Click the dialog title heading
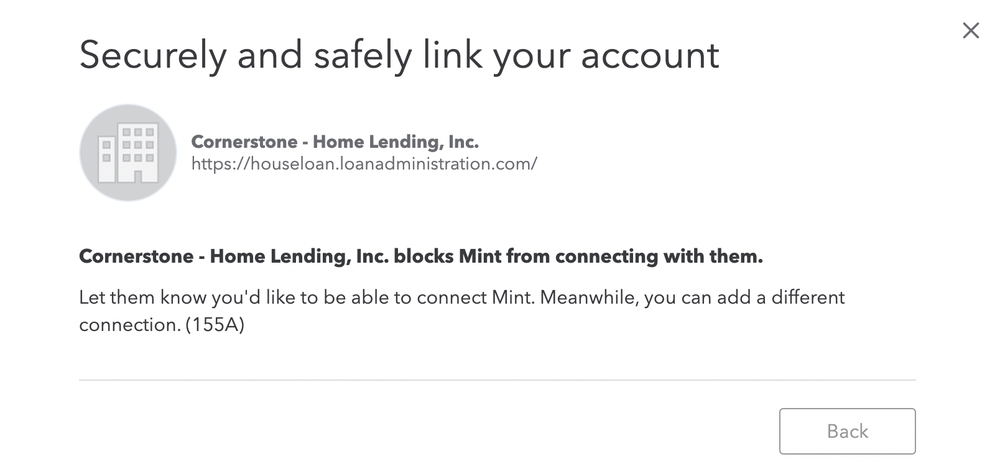Image resolution: width=1000 pixels, height=467 pixels. 399,54
